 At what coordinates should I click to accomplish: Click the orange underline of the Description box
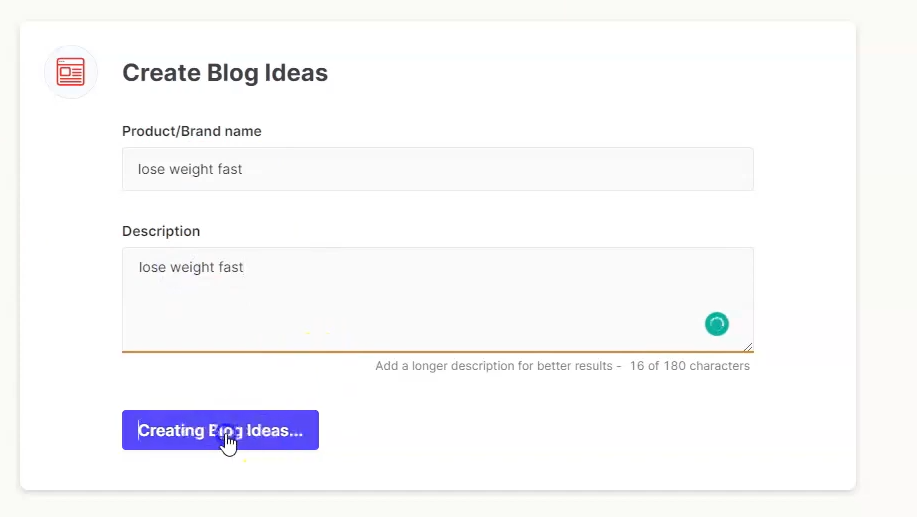coord(437,351)
